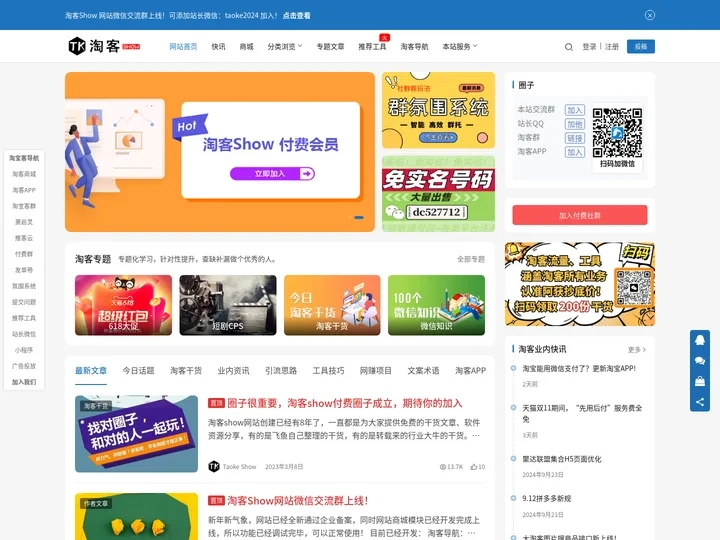Open the 淘客流量、工具 scan ad
This screenshot has width=720, height=540.
(580, 284)
